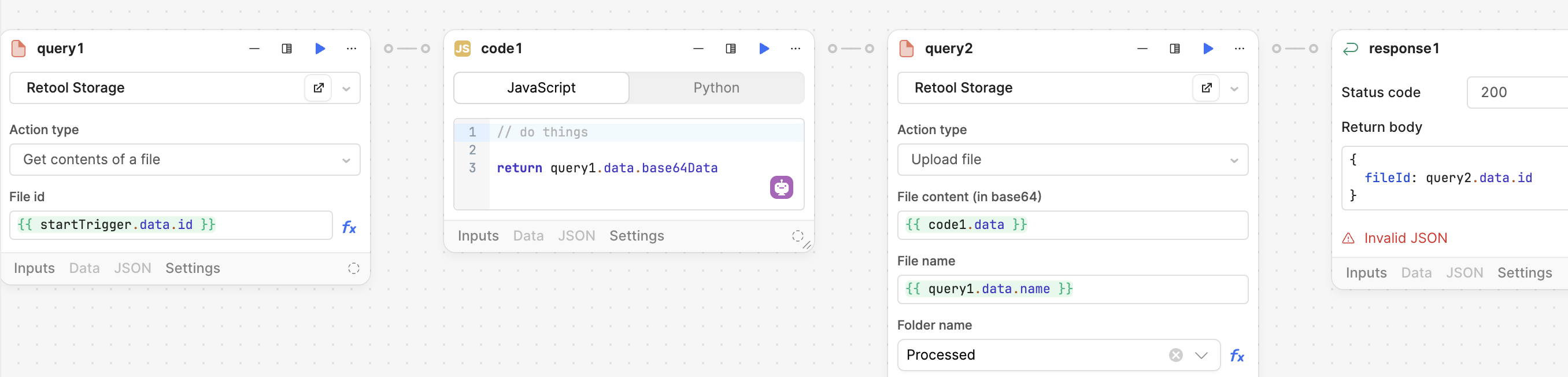Run the code1 block

coord(764,49)
